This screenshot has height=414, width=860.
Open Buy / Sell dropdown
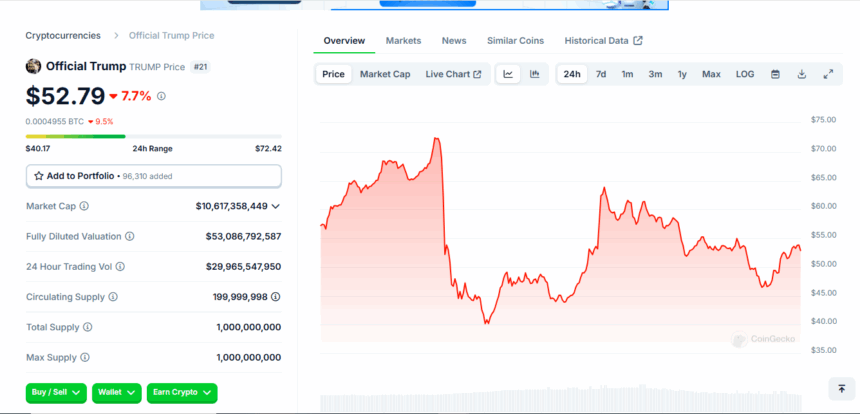[x=56, y=393]
